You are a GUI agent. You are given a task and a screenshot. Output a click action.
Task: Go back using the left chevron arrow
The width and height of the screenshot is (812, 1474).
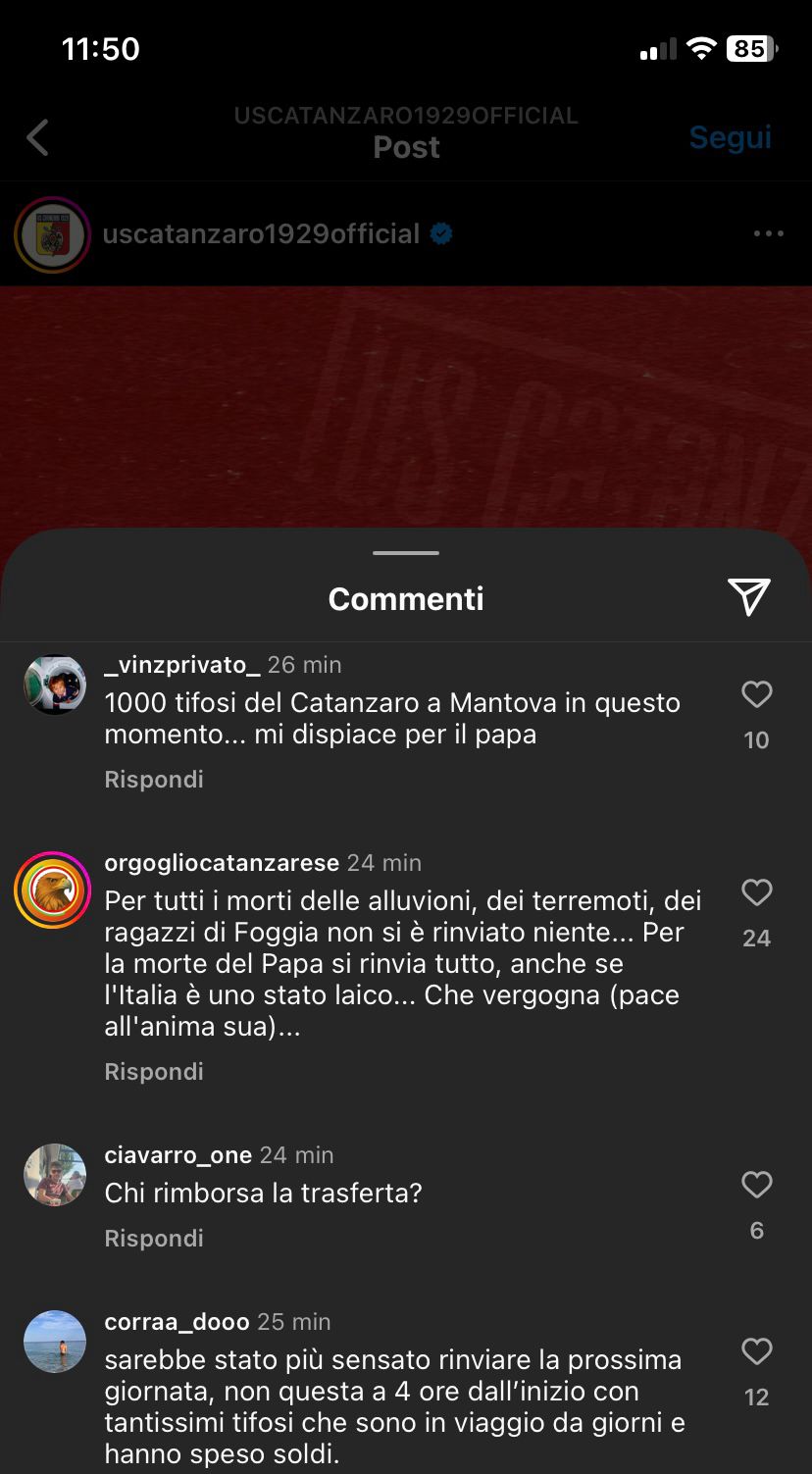pos(37,137)
